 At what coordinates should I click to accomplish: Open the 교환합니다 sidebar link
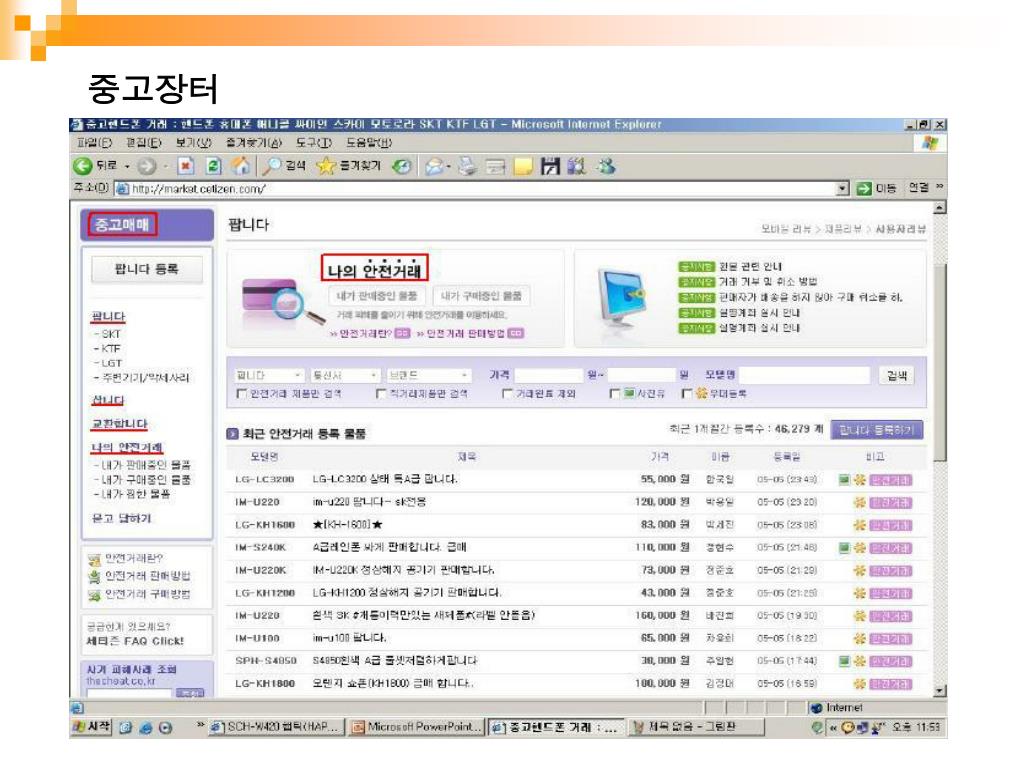(x=120, y=424)
